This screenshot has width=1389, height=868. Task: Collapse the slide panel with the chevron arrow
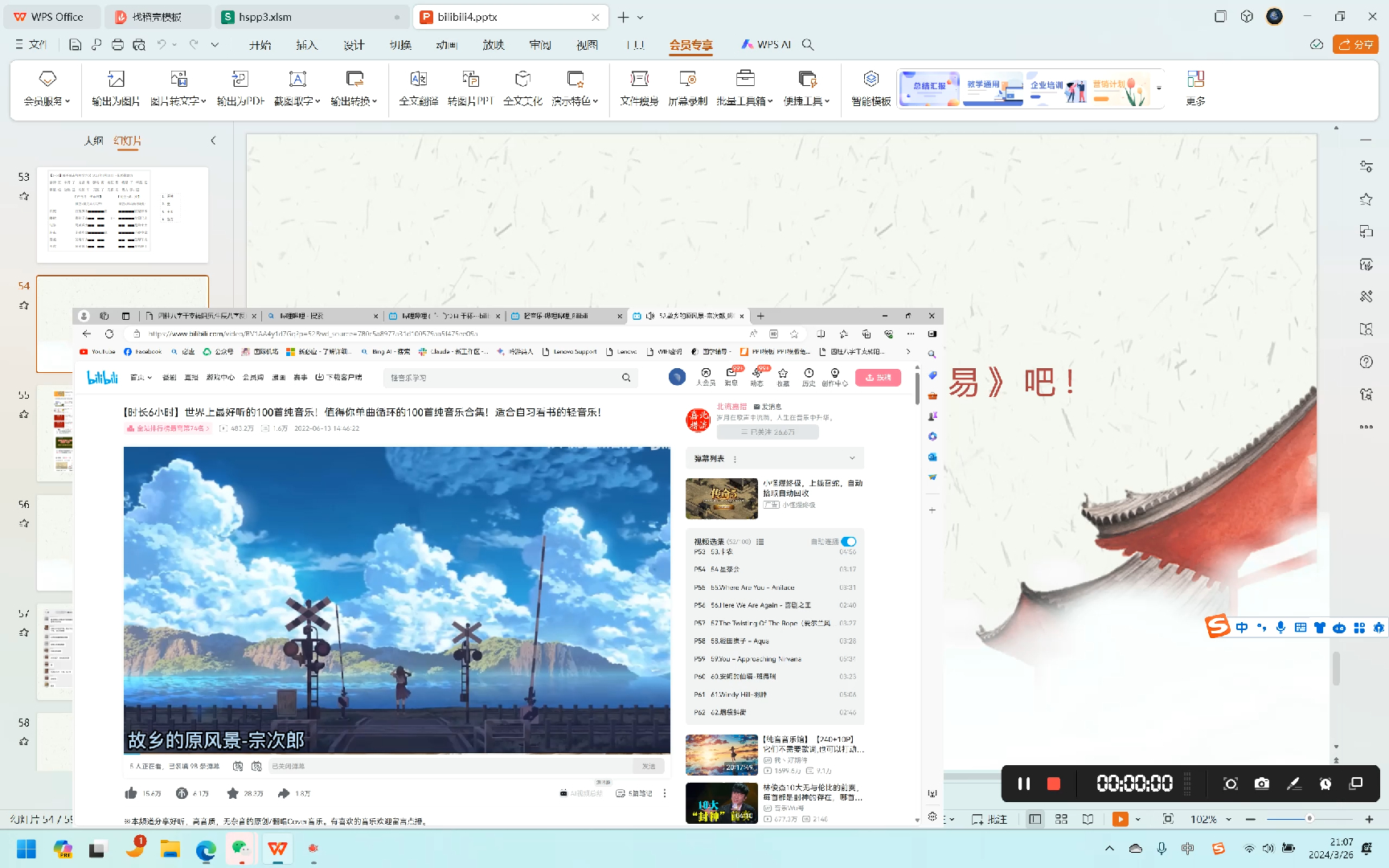point(213,141)
